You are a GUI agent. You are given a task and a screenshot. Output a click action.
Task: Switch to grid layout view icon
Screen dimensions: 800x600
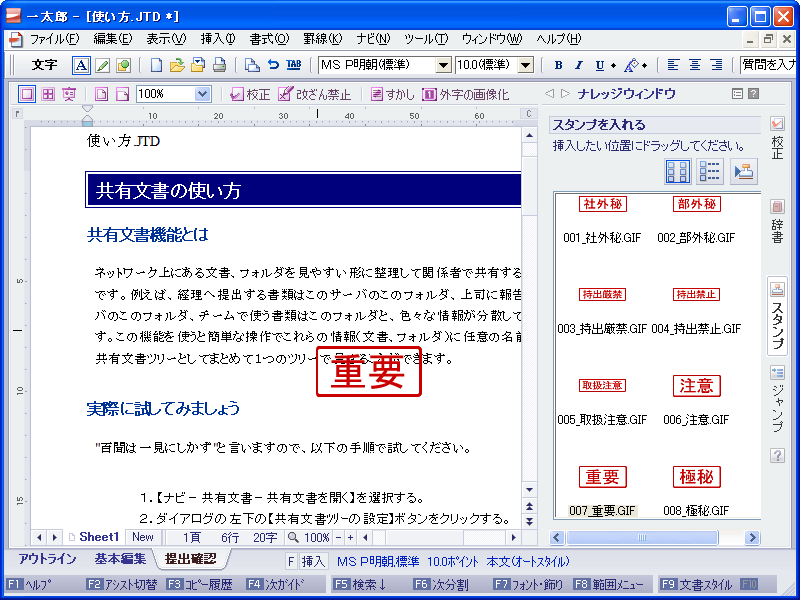(x=48, y=94)
